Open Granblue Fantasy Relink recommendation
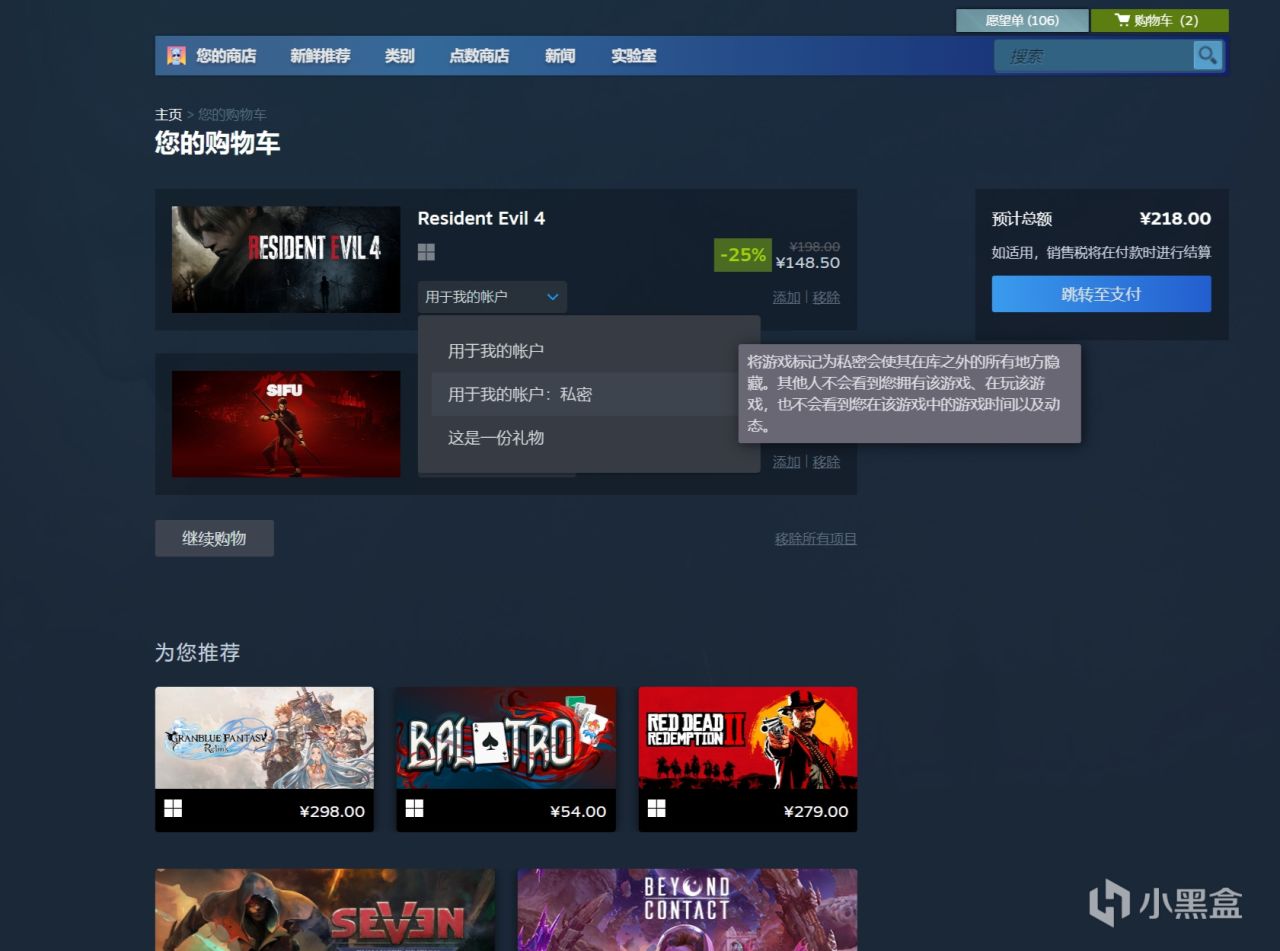 [x=264, y=759]
